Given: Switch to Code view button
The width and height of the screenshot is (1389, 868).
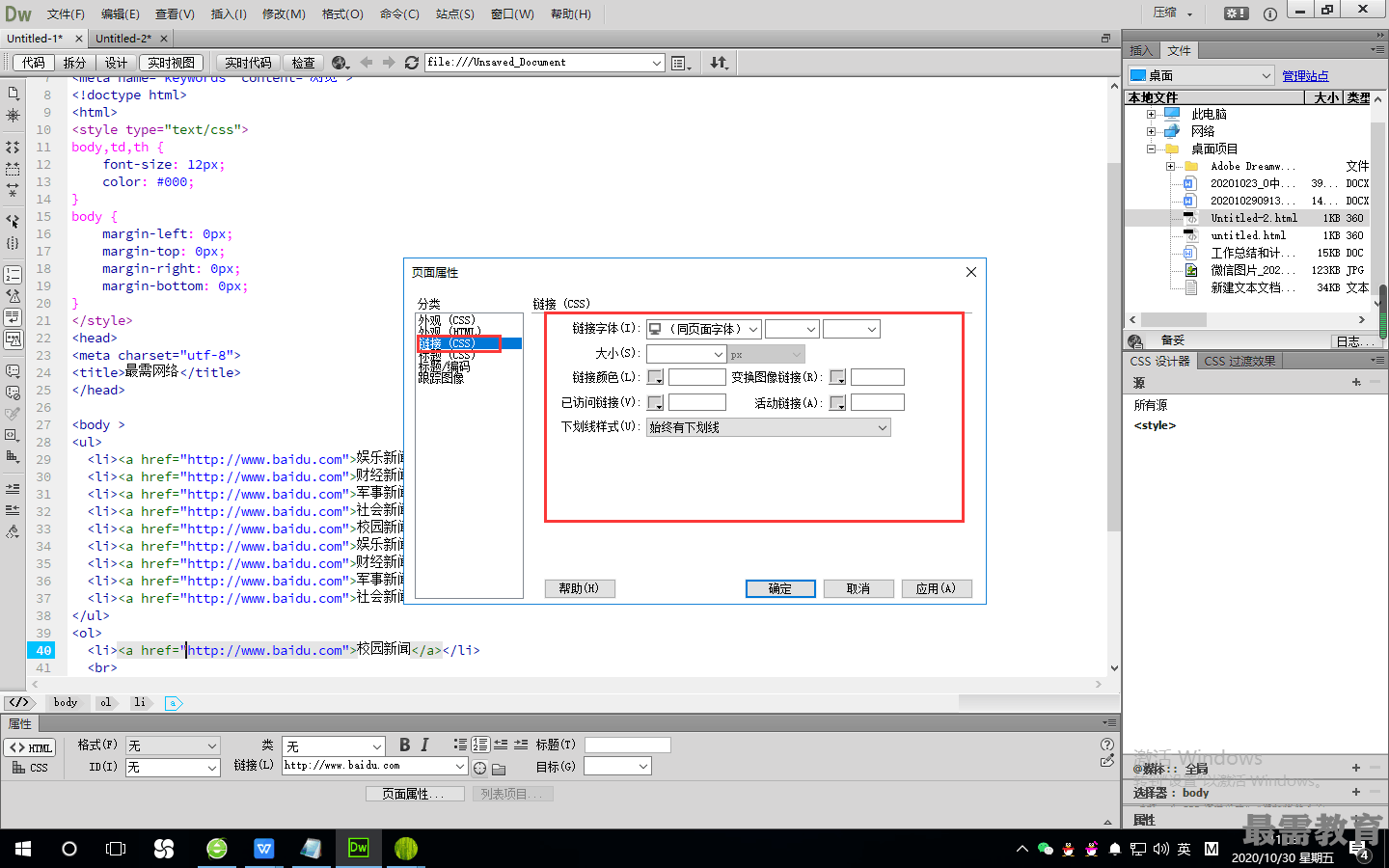Looking at the screenshot, I should pyautogui.click(x=34, y=63).
